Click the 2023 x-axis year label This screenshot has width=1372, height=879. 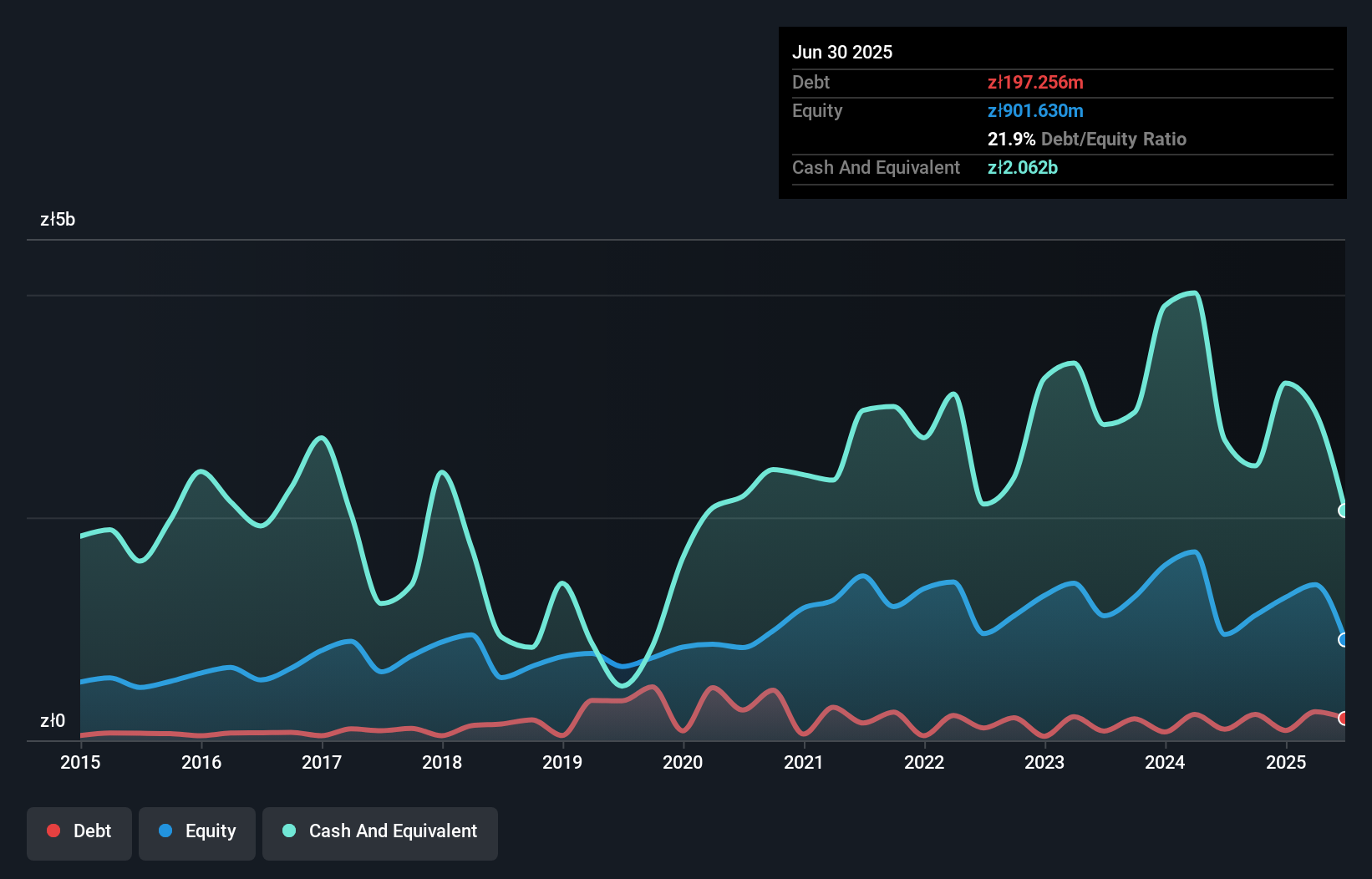[1044, 762]
